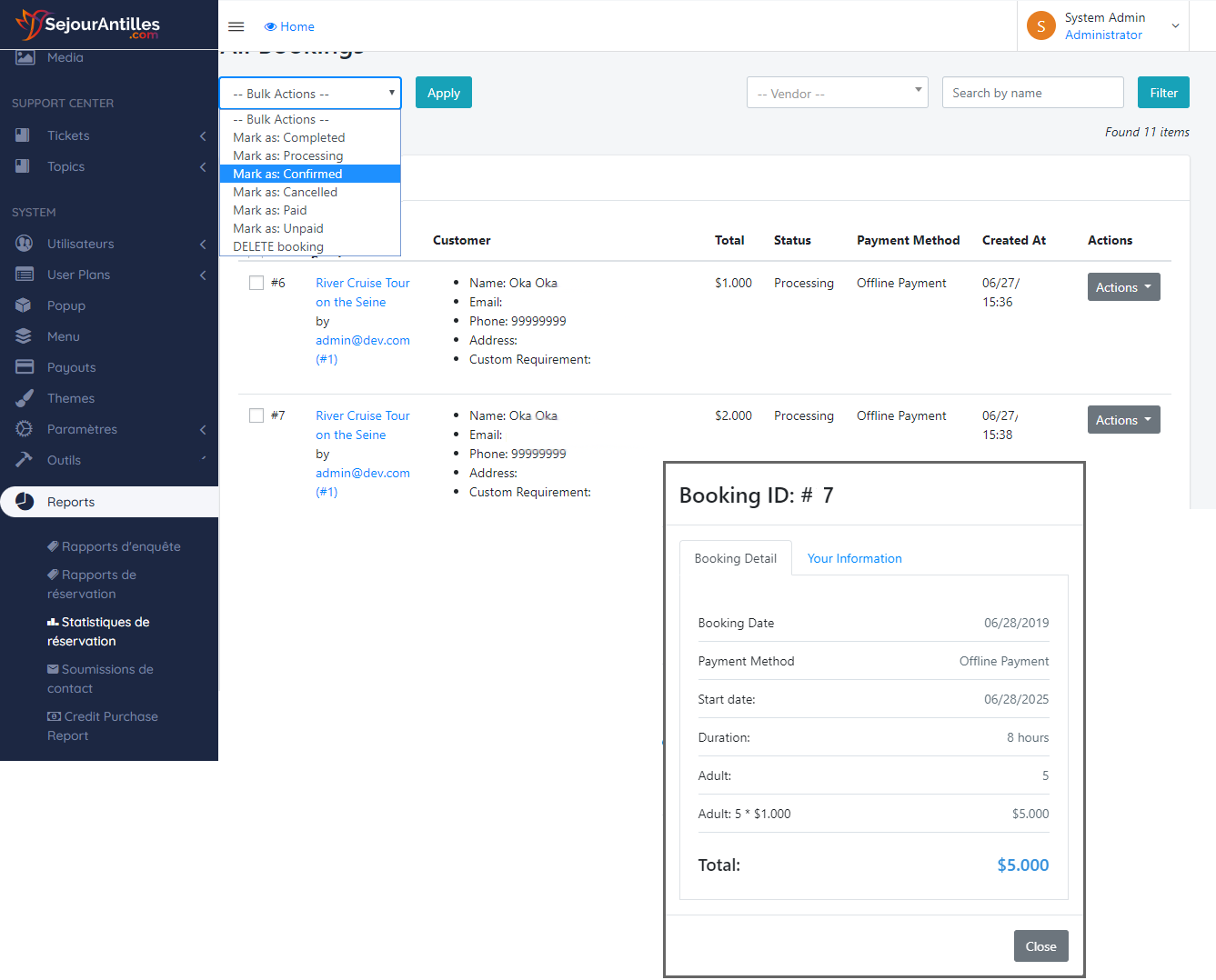
Task: Tick the checkbox for booking #7
Action: pos(256,415)
